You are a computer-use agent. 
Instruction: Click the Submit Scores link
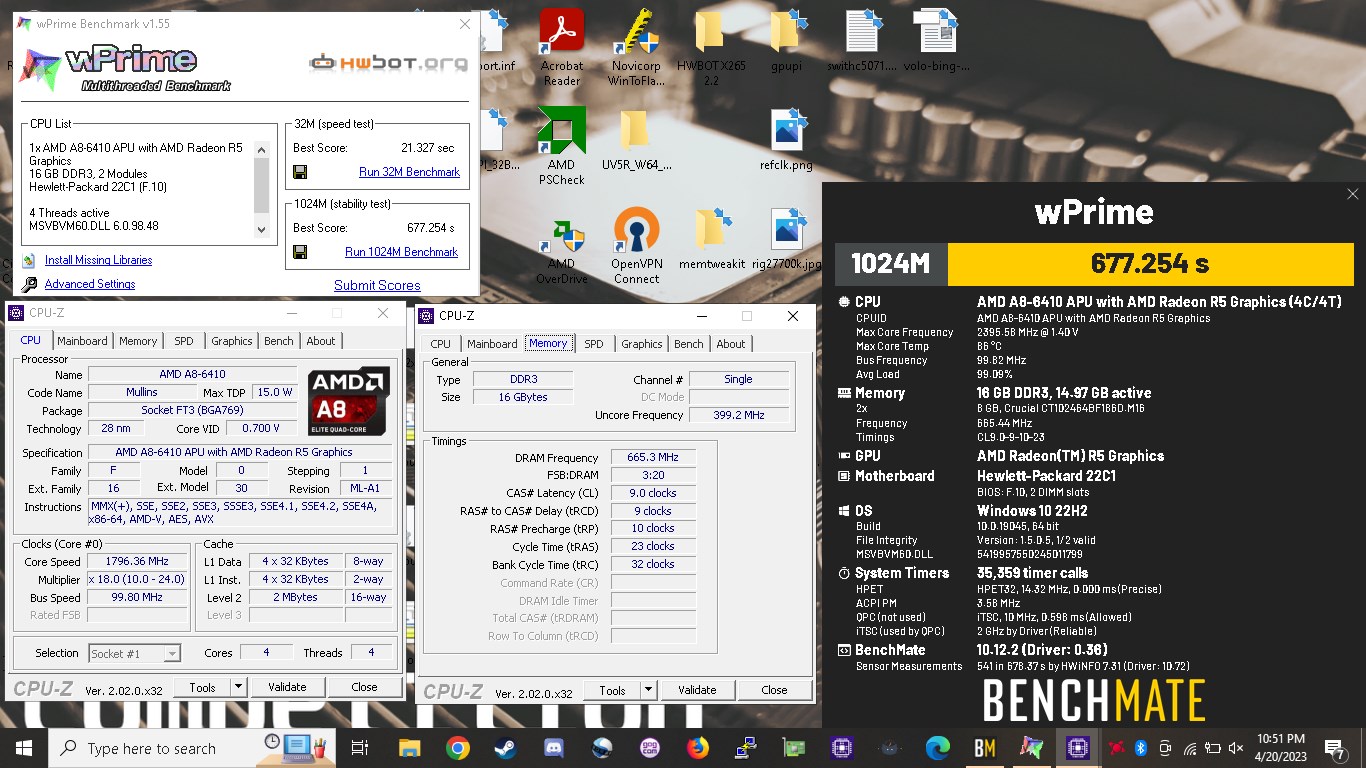coord(377,285)
